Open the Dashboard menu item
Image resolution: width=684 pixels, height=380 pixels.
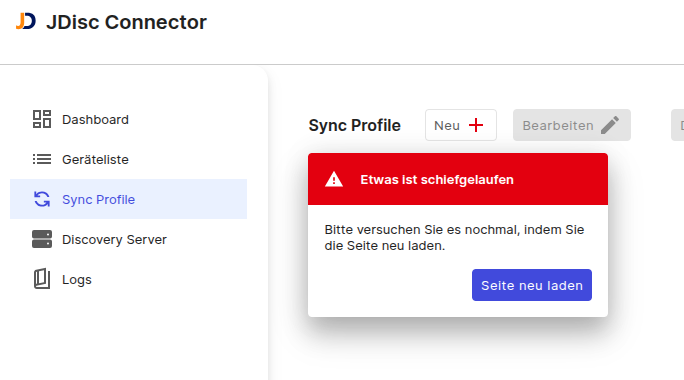tap(128, 119)
